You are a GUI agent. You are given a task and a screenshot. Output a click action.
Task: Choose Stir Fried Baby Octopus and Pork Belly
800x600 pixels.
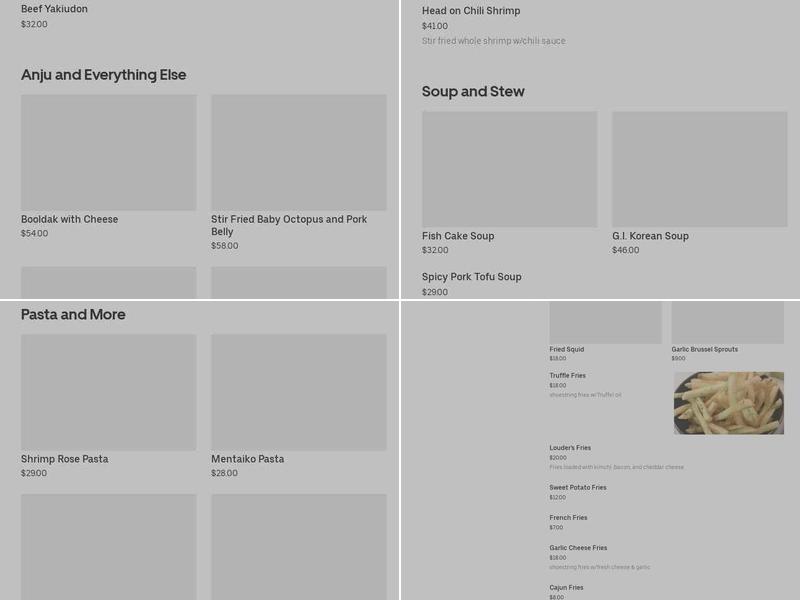click(289, 225)
